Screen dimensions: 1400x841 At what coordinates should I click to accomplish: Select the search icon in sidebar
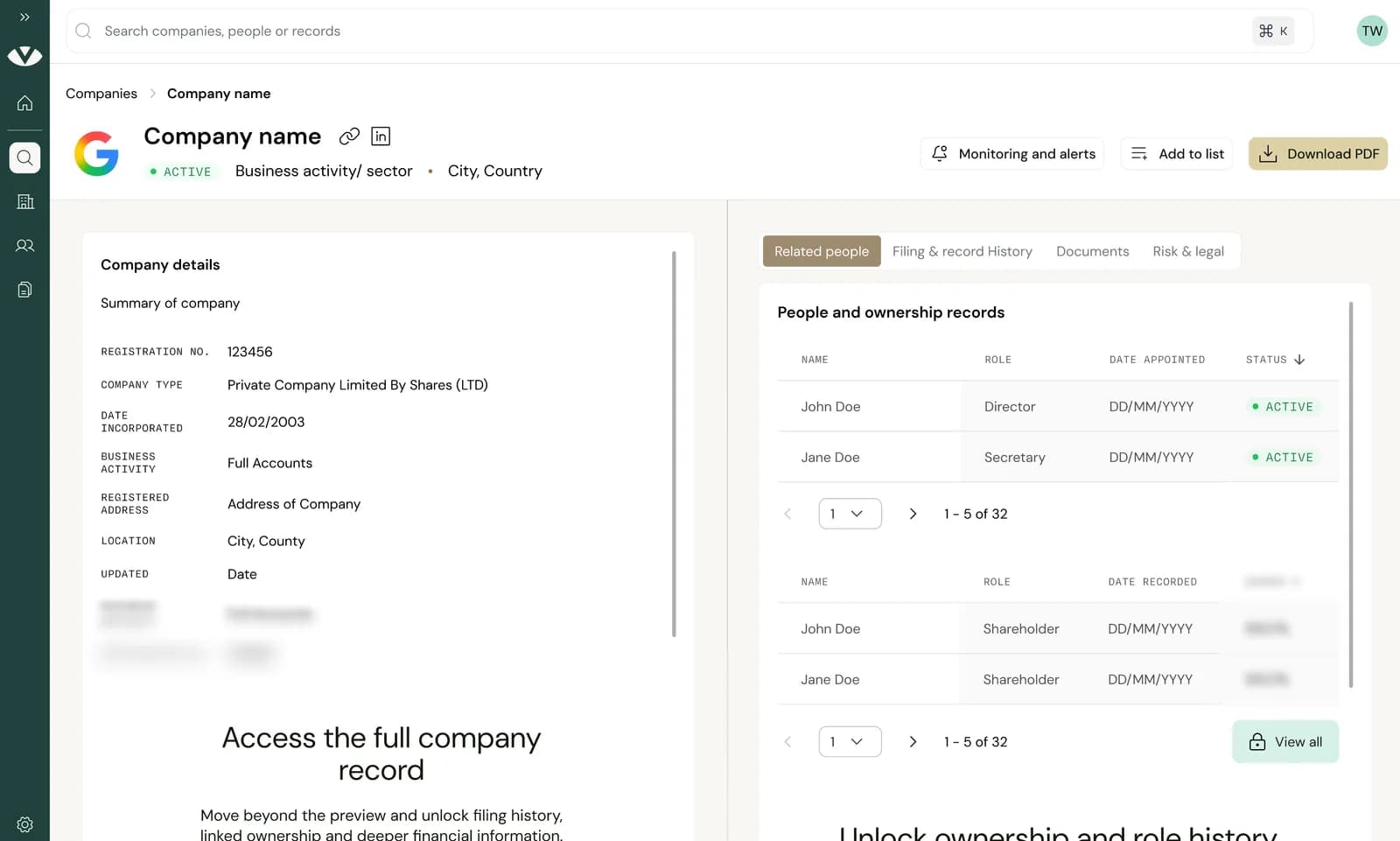tap(24, 158)
